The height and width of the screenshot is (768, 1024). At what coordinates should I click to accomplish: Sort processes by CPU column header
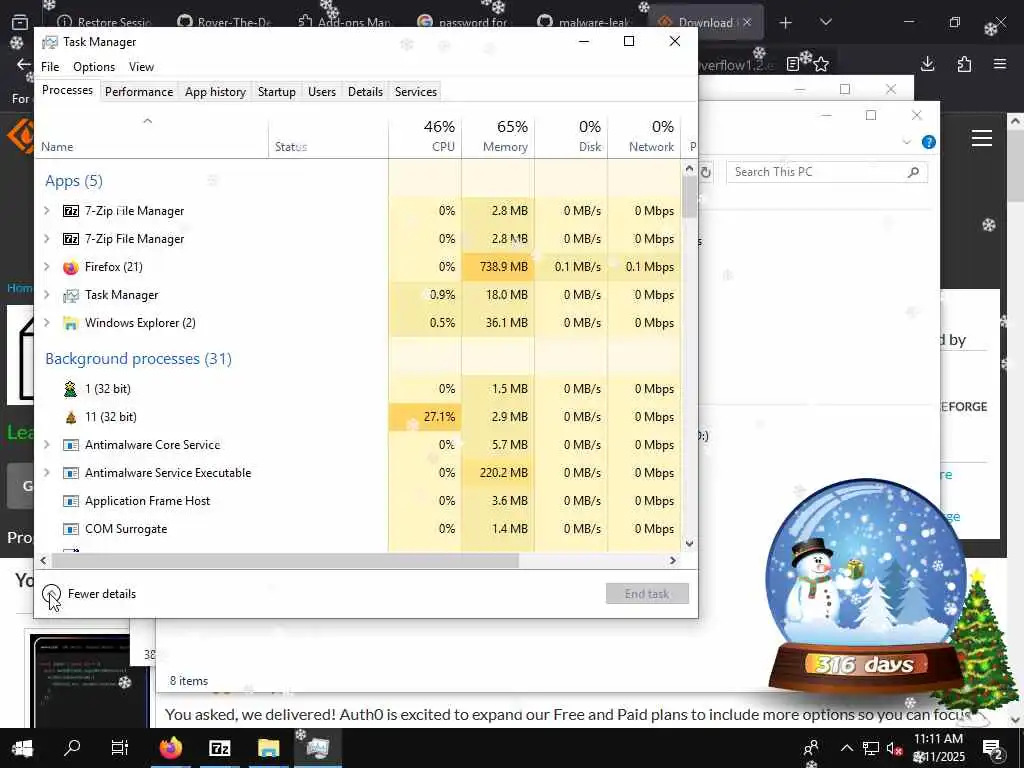pos(425,136)
